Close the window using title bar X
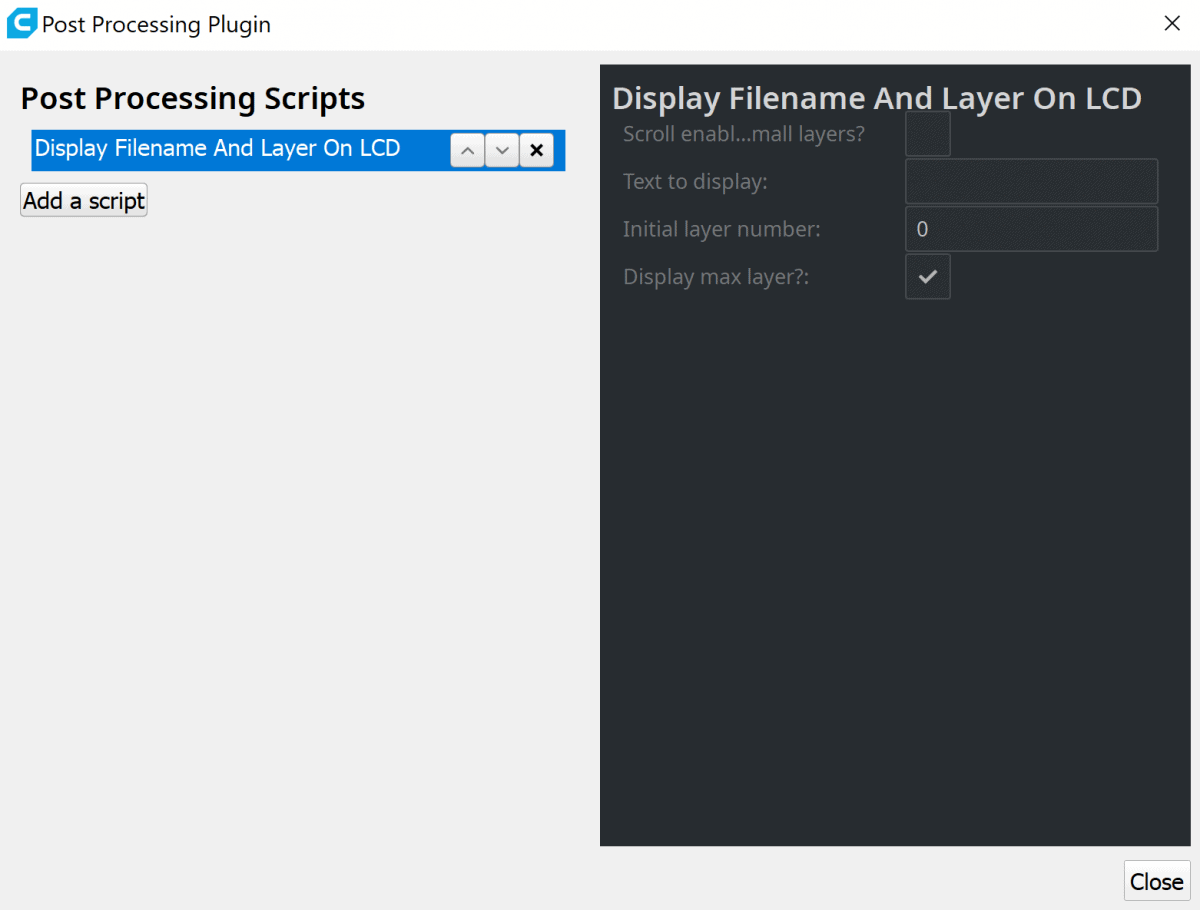 click(1172, 24)
